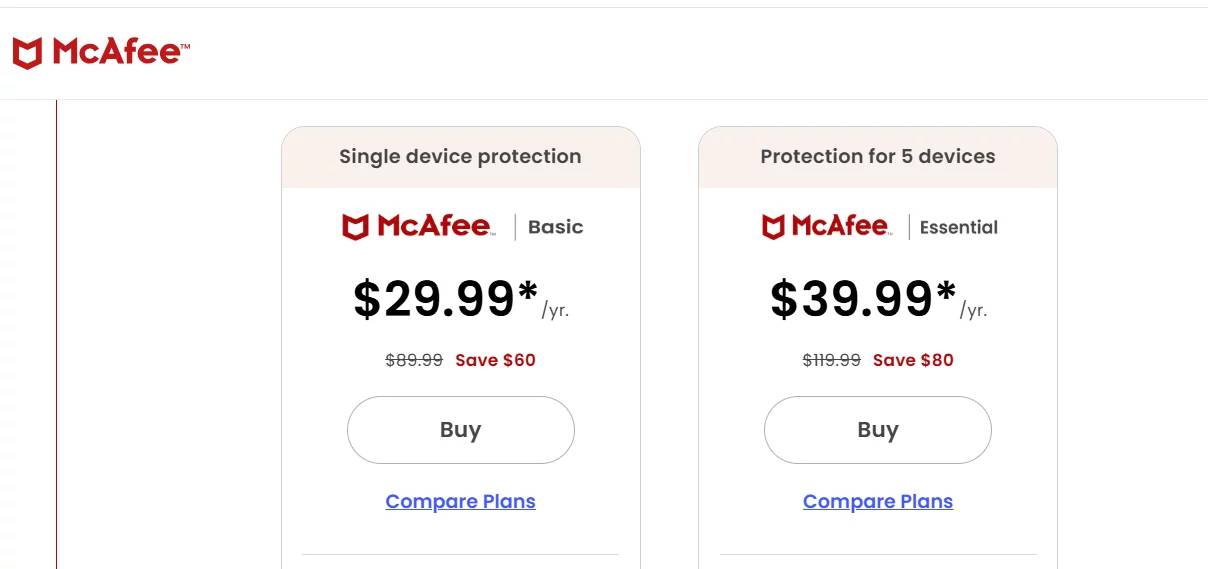Click the McAfee shield icon in the Basic card
Screen dimensions: 1208x569
[355, 227]
